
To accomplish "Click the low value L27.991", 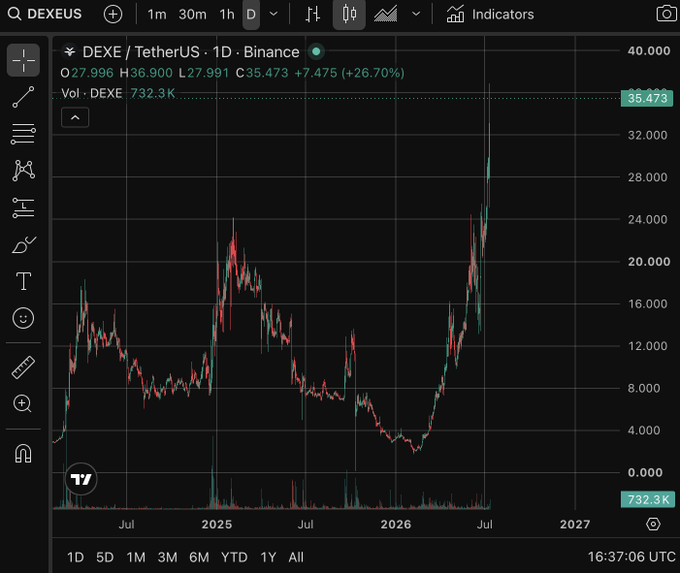I will [x=204, y=73].
